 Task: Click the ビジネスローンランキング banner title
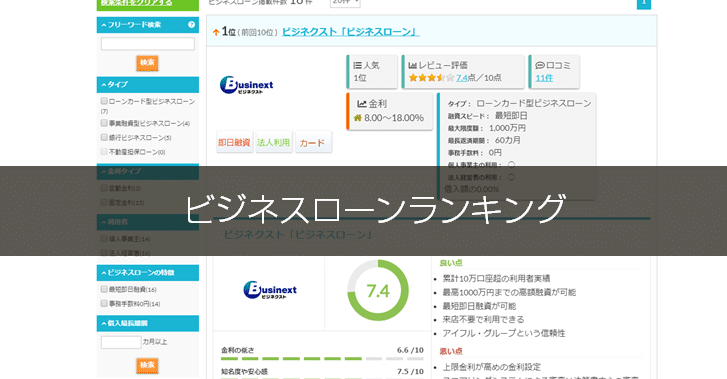pyautogui.click(x=375, y=209)
